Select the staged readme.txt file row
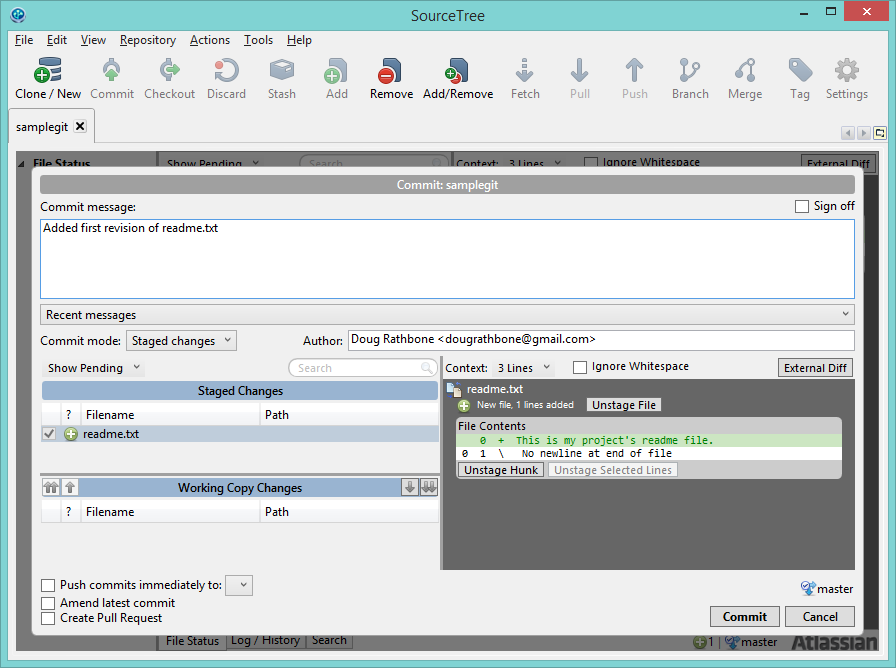This screenshot has height=668, width=896. (240, 434)
